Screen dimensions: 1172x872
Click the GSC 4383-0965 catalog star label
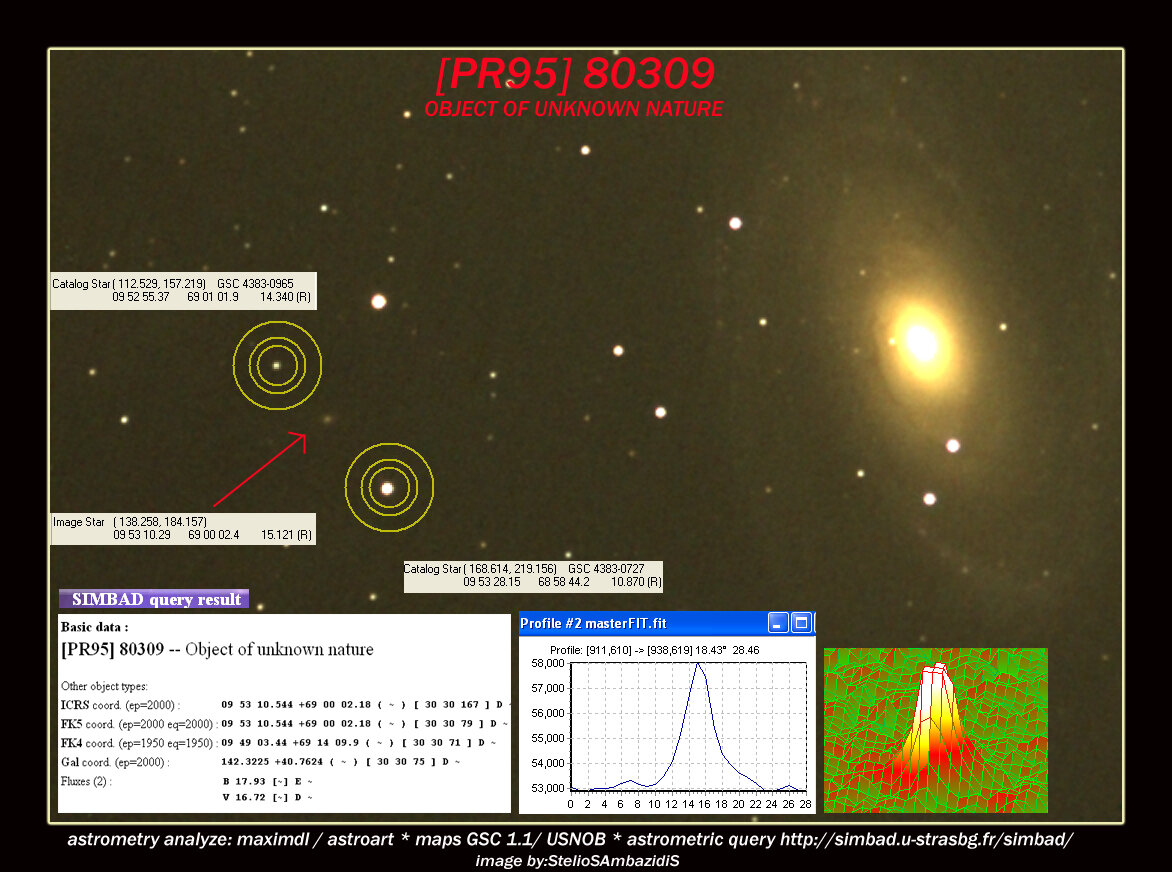coord(183,291)
